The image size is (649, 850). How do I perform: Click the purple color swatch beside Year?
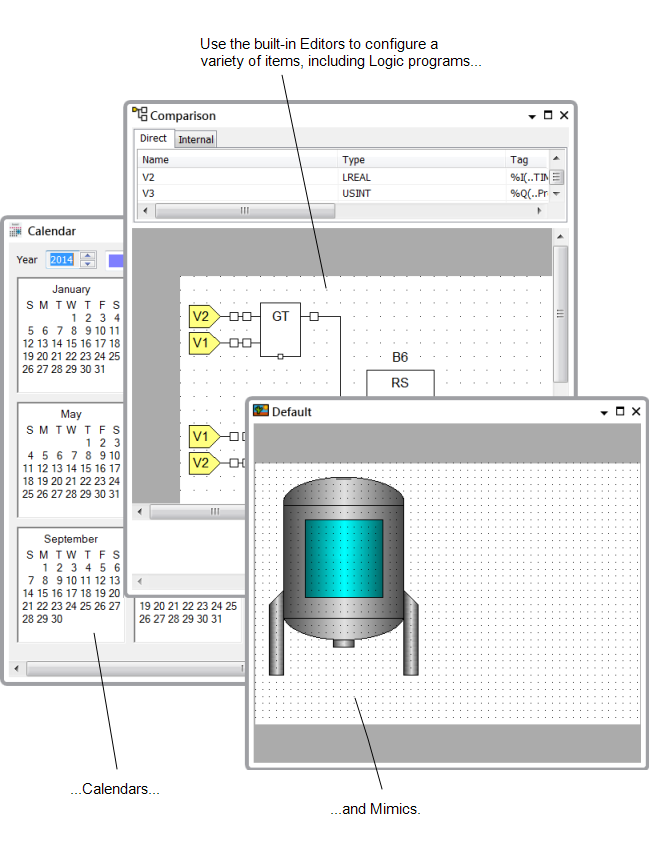115,260
